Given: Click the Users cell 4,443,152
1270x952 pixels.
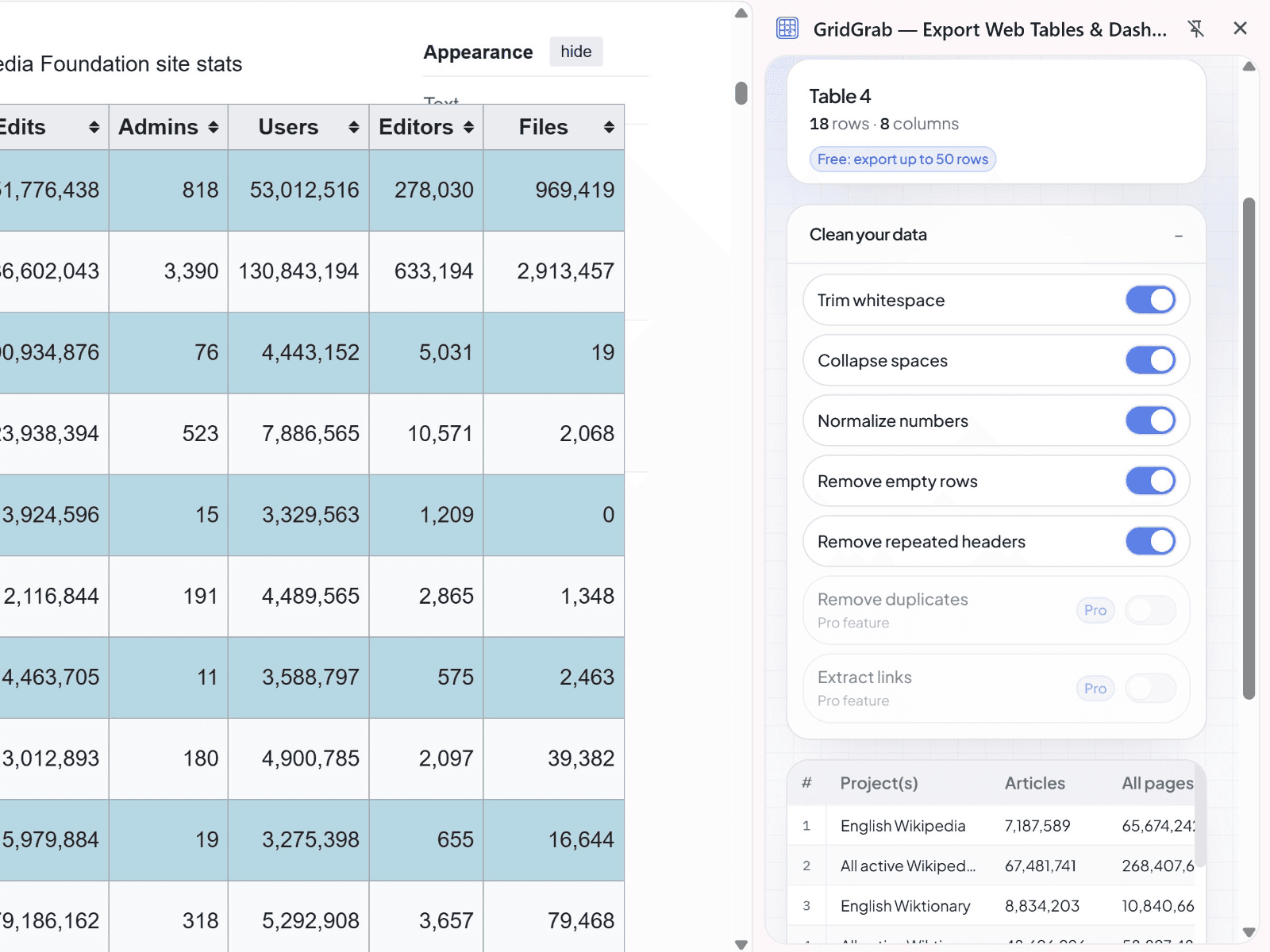Looking at the screenshot, I should (298, 353).
